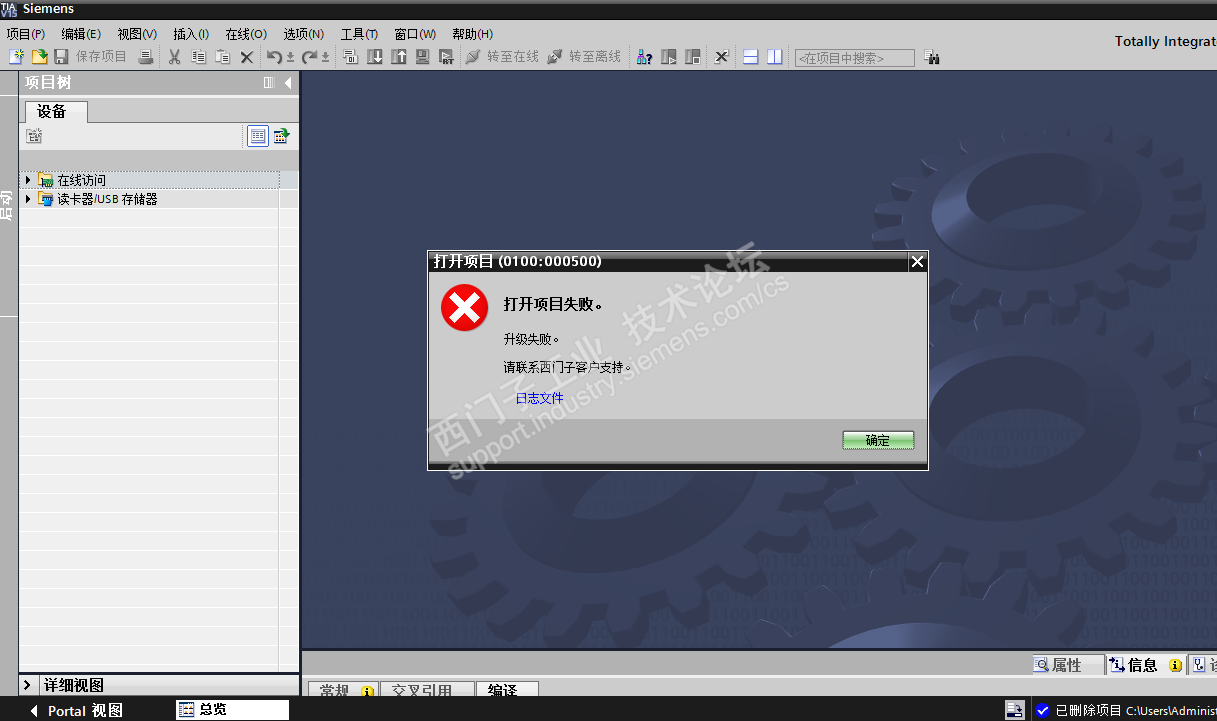Screen dimensions: 1217x721
Task: Click the 已删除项目 status message
Action: pos(1089,711)
